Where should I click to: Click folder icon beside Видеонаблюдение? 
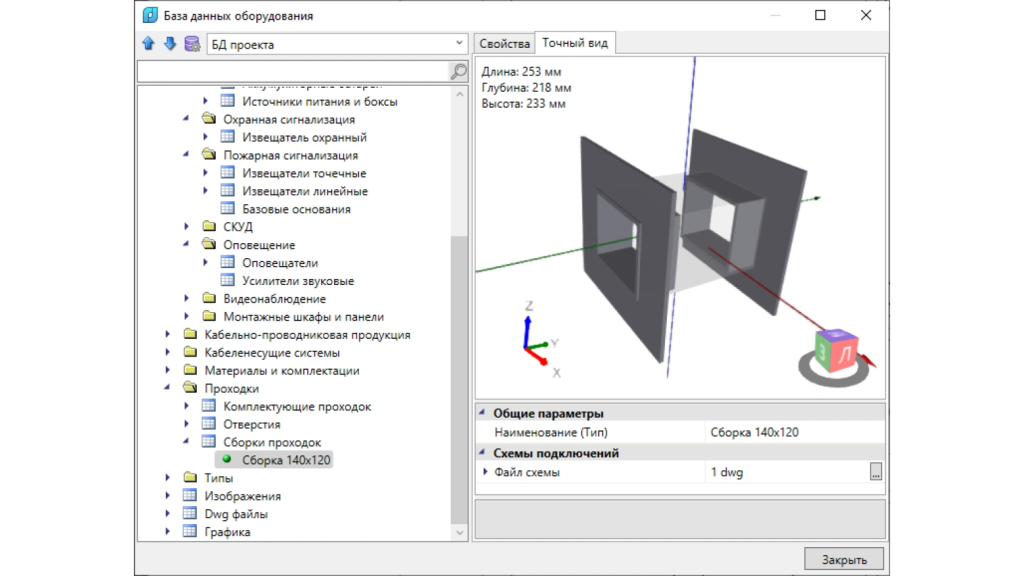click(x=208, y=299)
